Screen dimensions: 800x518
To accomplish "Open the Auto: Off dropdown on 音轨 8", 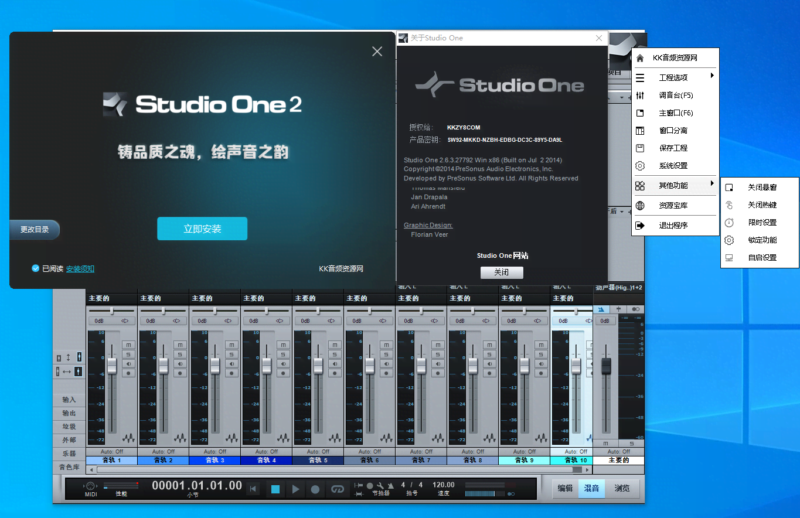I will click(472, 452).
